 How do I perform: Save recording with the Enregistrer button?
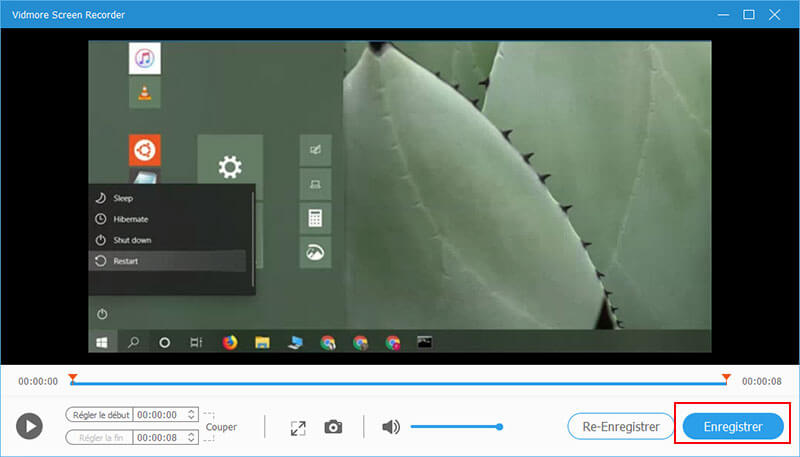(x=732, y=426)
